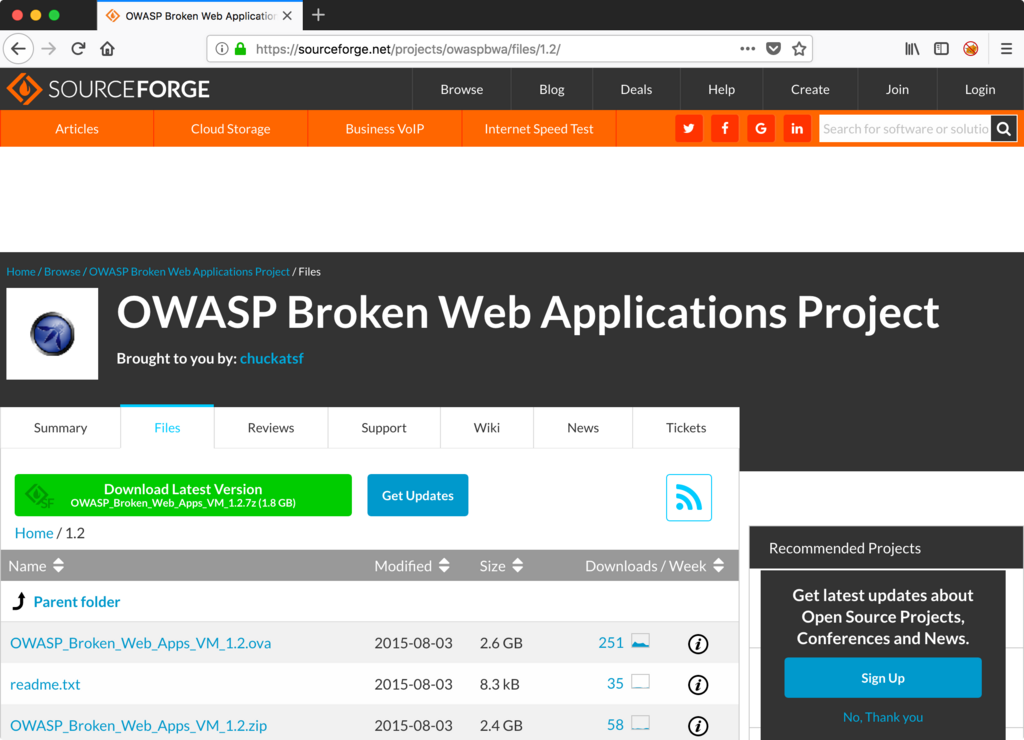Viewport: 1024px width, 740px height.
Task: Click the SourceForge logo
Action: [108, 89]
